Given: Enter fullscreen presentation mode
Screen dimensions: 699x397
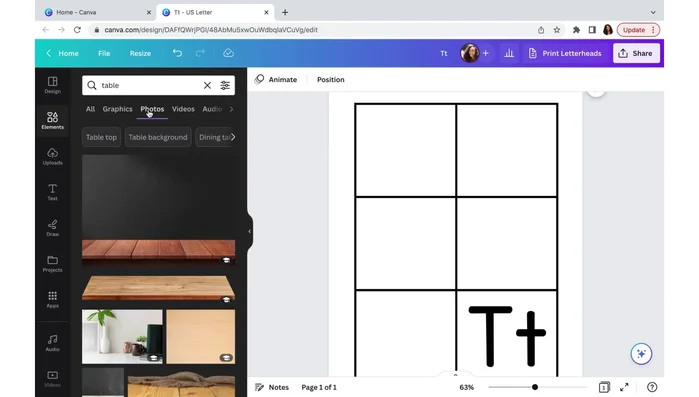Looking at the screenshot, I should pyautogui.click(x=624, y=387).
